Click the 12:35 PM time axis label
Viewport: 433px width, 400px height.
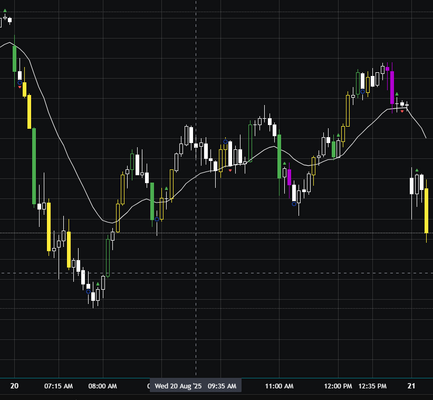coord(373,386)
